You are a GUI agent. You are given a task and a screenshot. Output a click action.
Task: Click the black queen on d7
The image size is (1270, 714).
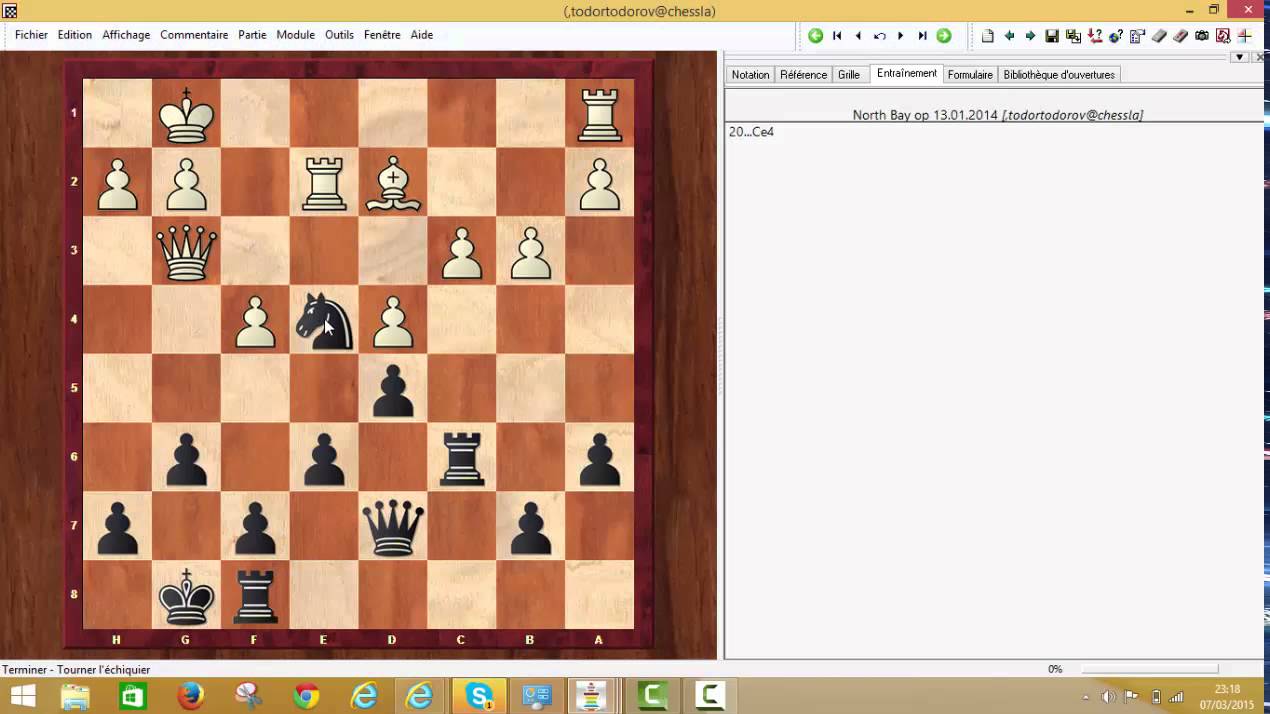coord(393,526)
